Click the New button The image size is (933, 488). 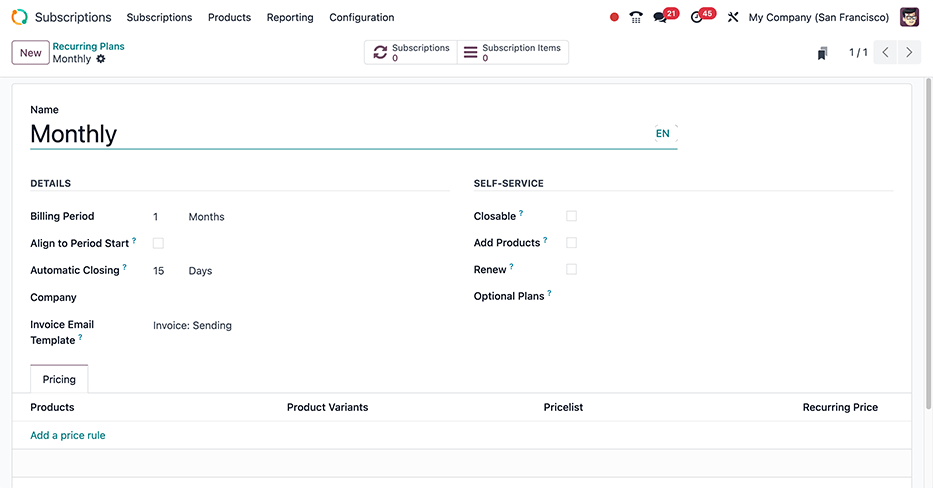[x=30, y=53]
